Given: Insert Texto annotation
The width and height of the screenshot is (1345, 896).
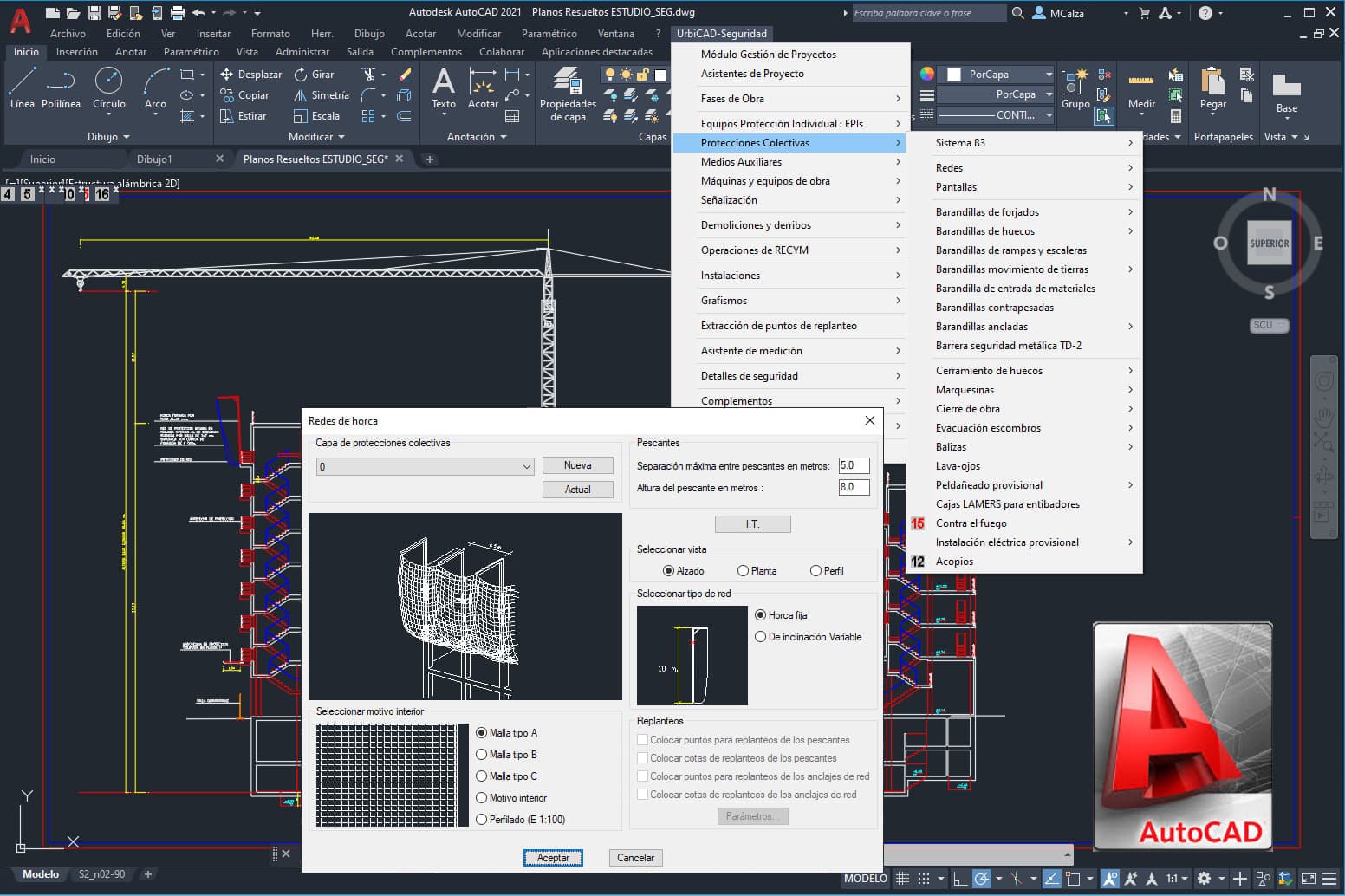Looking at the screenshot, I should [x=444, y=88].
